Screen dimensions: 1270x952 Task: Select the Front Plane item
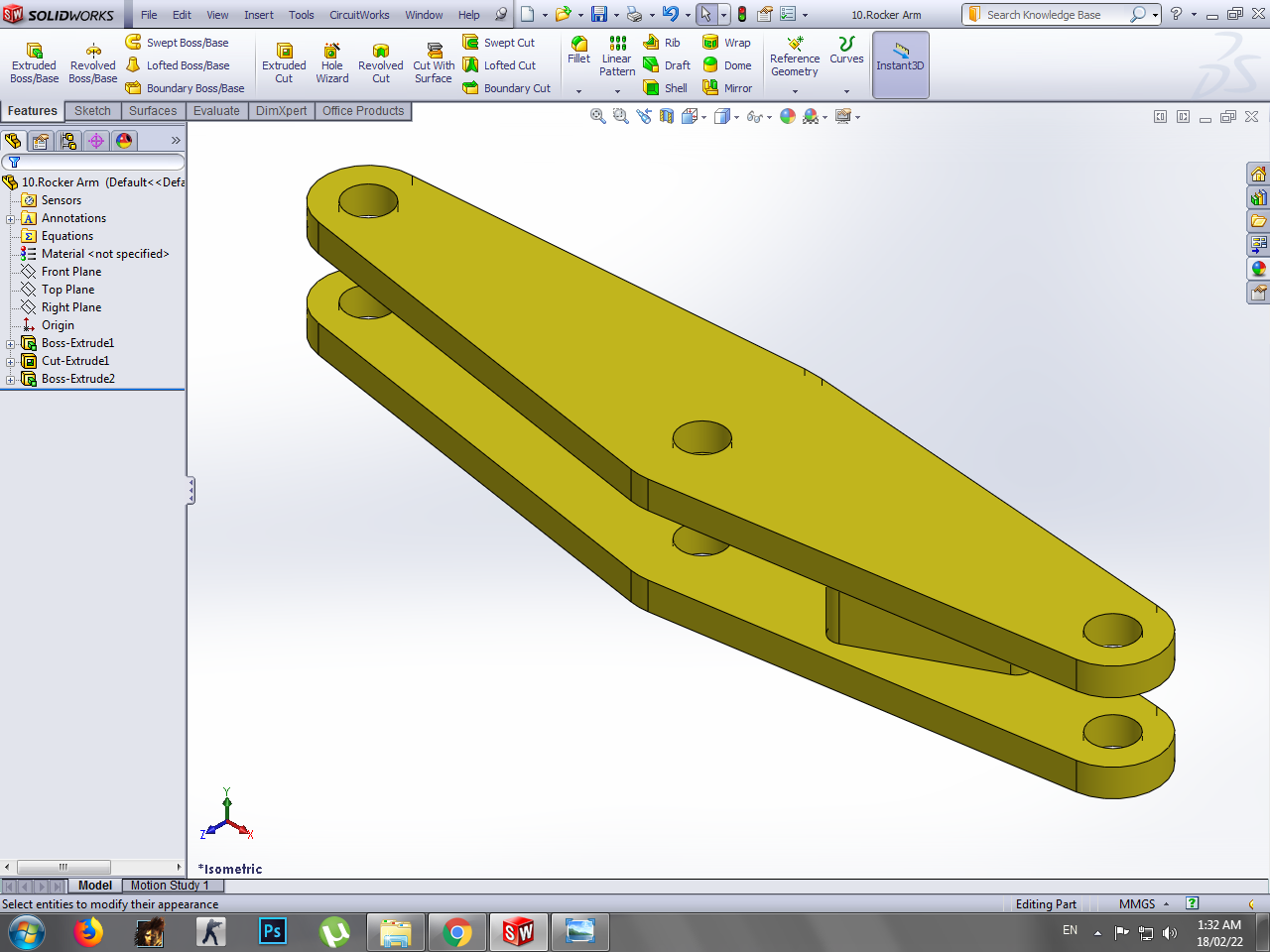click(x=71, y=272)
